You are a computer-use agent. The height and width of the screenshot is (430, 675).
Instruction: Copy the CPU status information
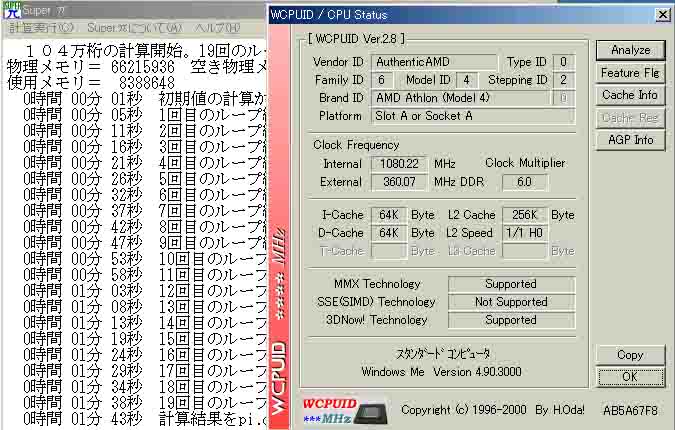coord(630,355)
